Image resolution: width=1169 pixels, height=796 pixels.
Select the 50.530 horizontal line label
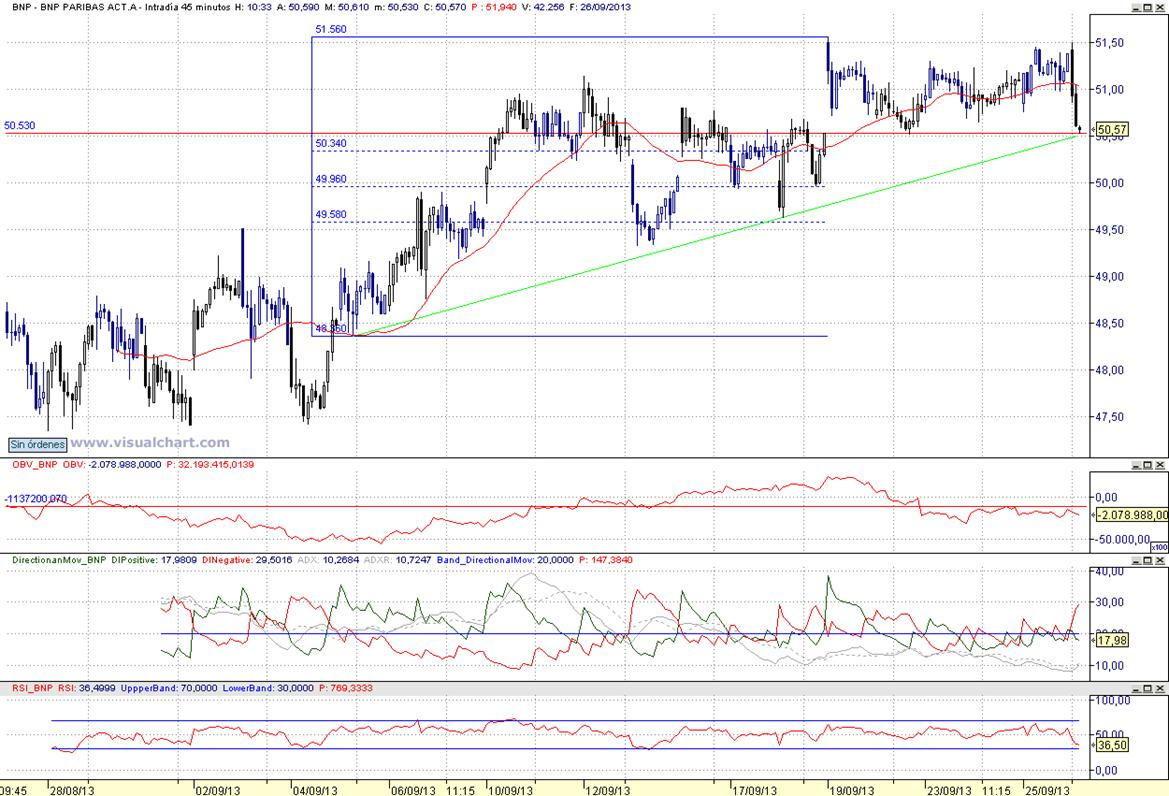19,125
